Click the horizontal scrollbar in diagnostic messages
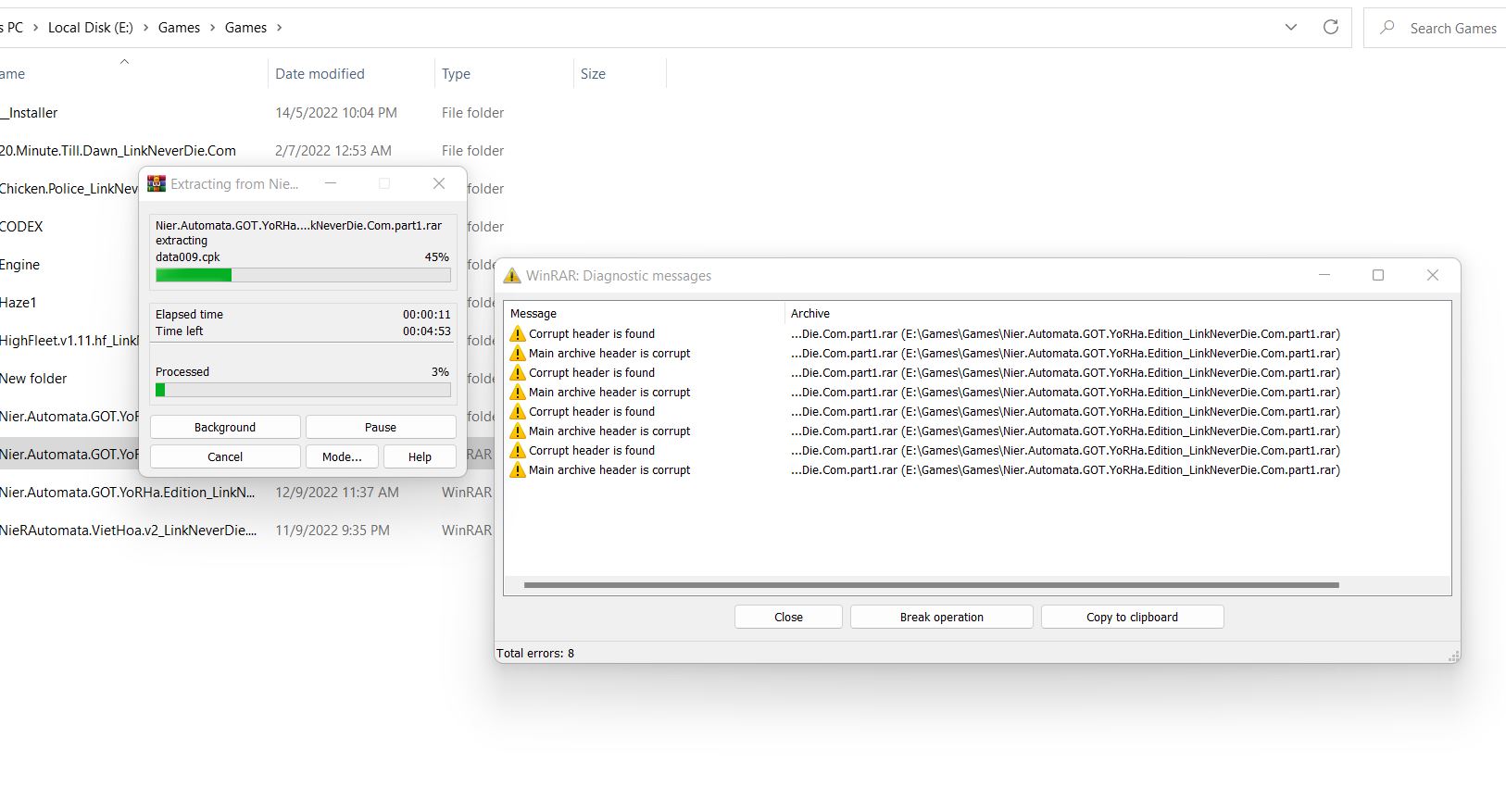1506x812 pixels. [x=931, y=585]
